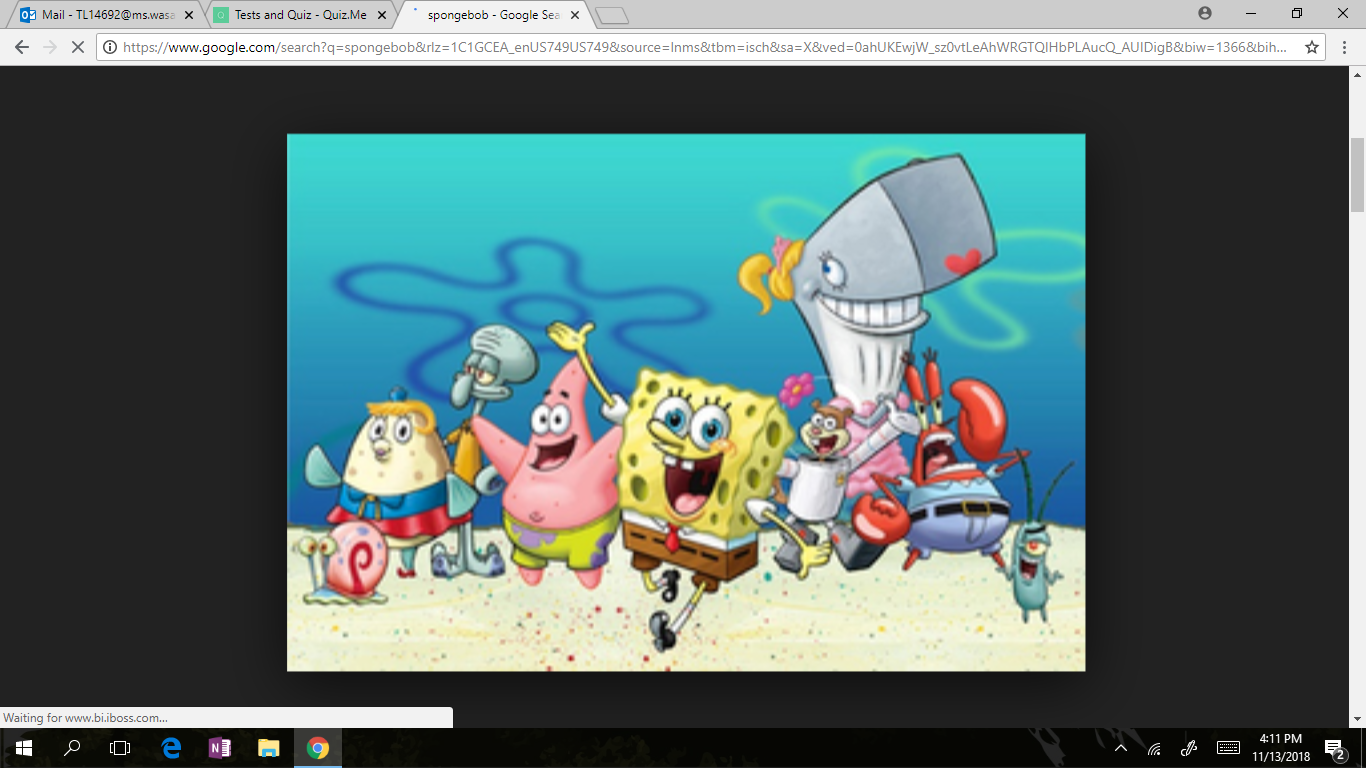Open Task View on taskbar
This screenshot has height=768, width=1366.
tap(120, 748)
